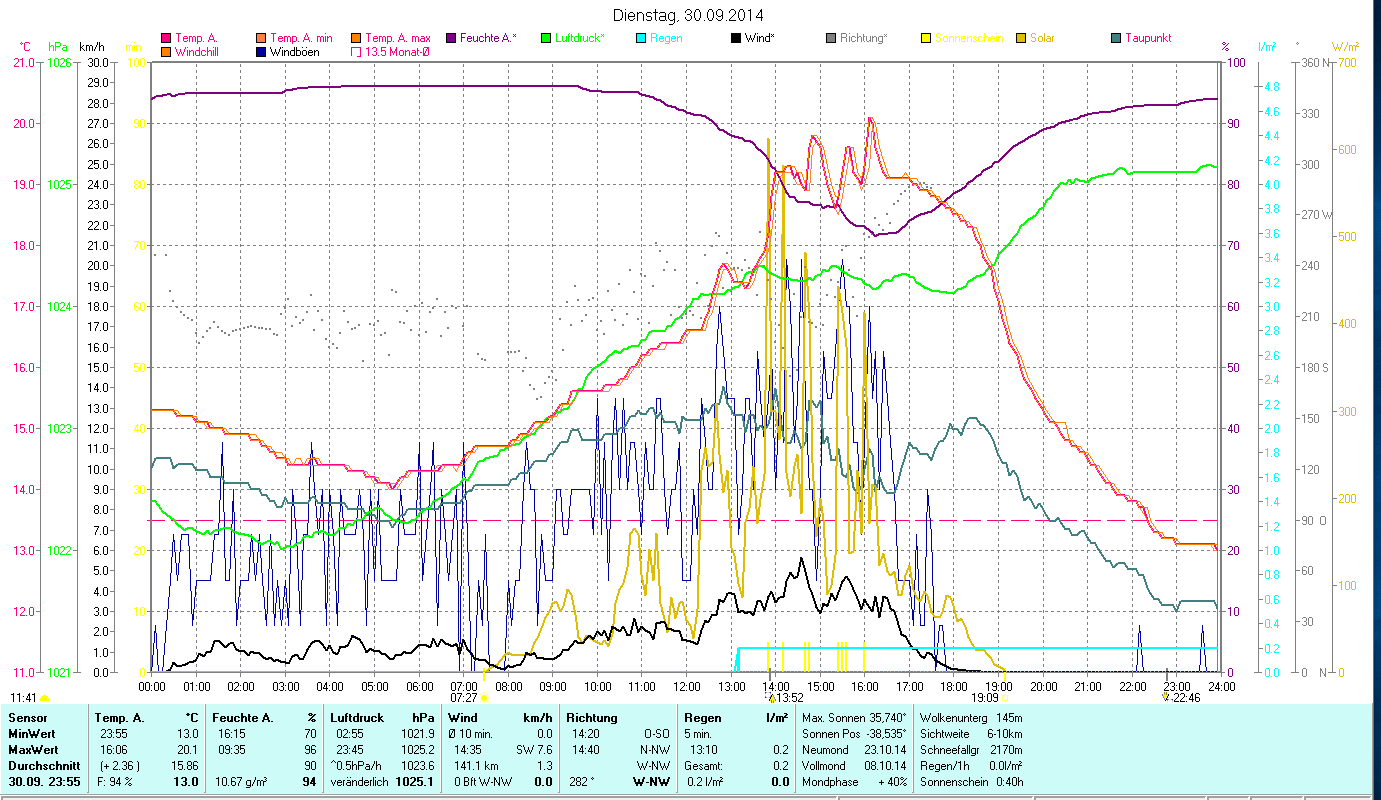Click the green Luftdruck* legend square

tap(547, 38)
